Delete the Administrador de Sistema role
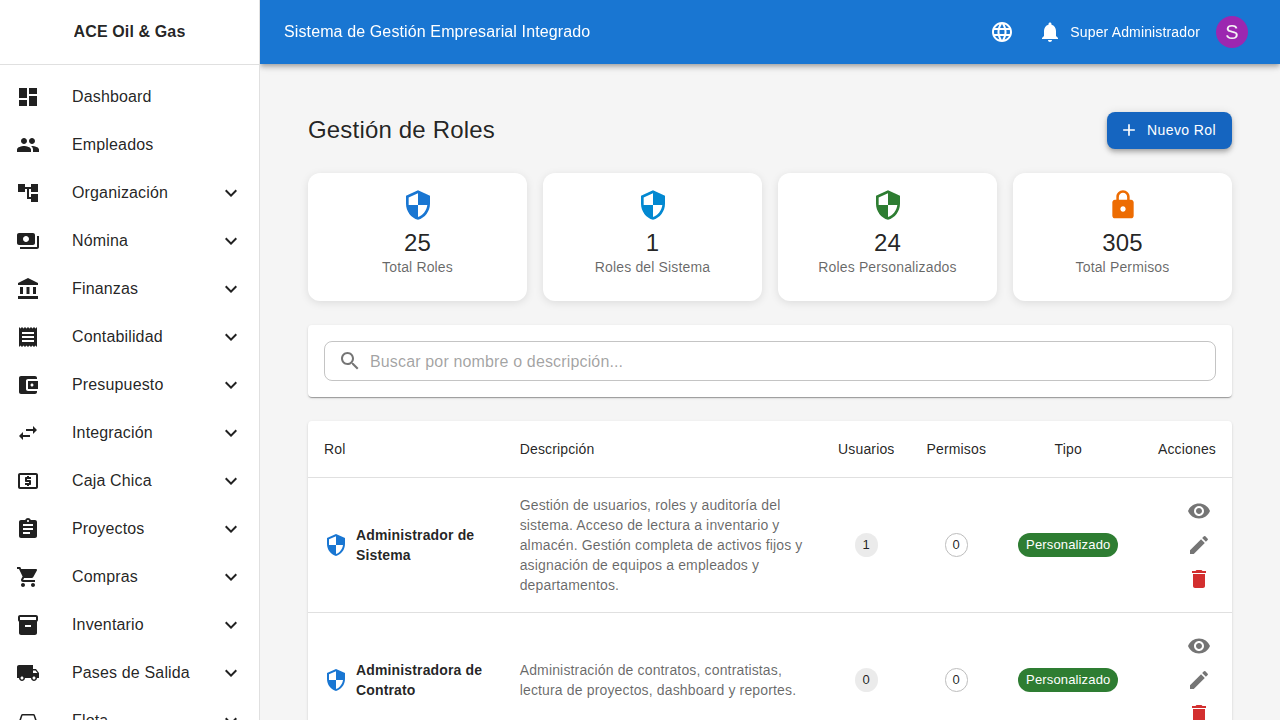 [1199, 579]
